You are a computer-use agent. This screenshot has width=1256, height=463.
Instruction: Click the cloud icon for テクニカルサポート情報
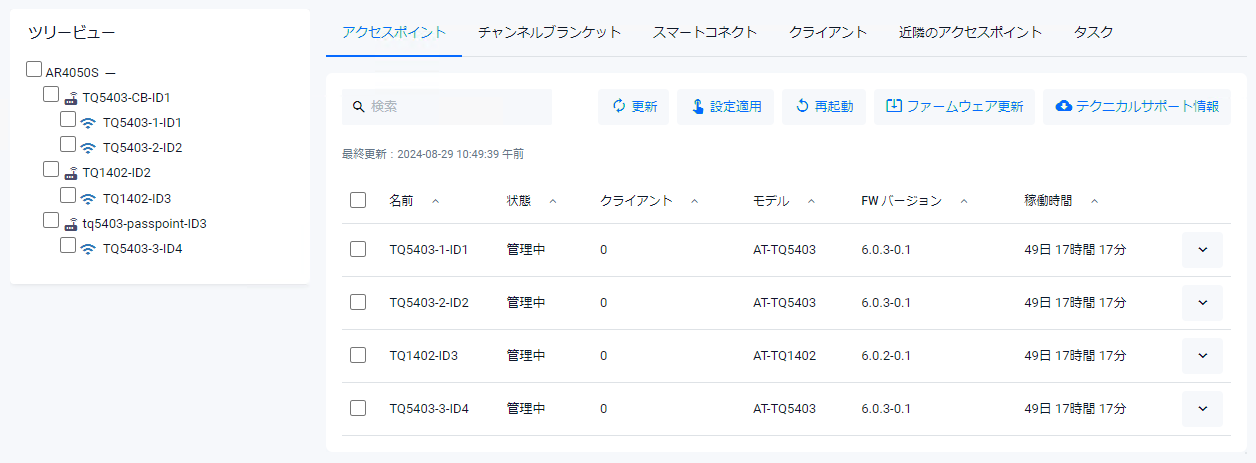(1064, 107)
